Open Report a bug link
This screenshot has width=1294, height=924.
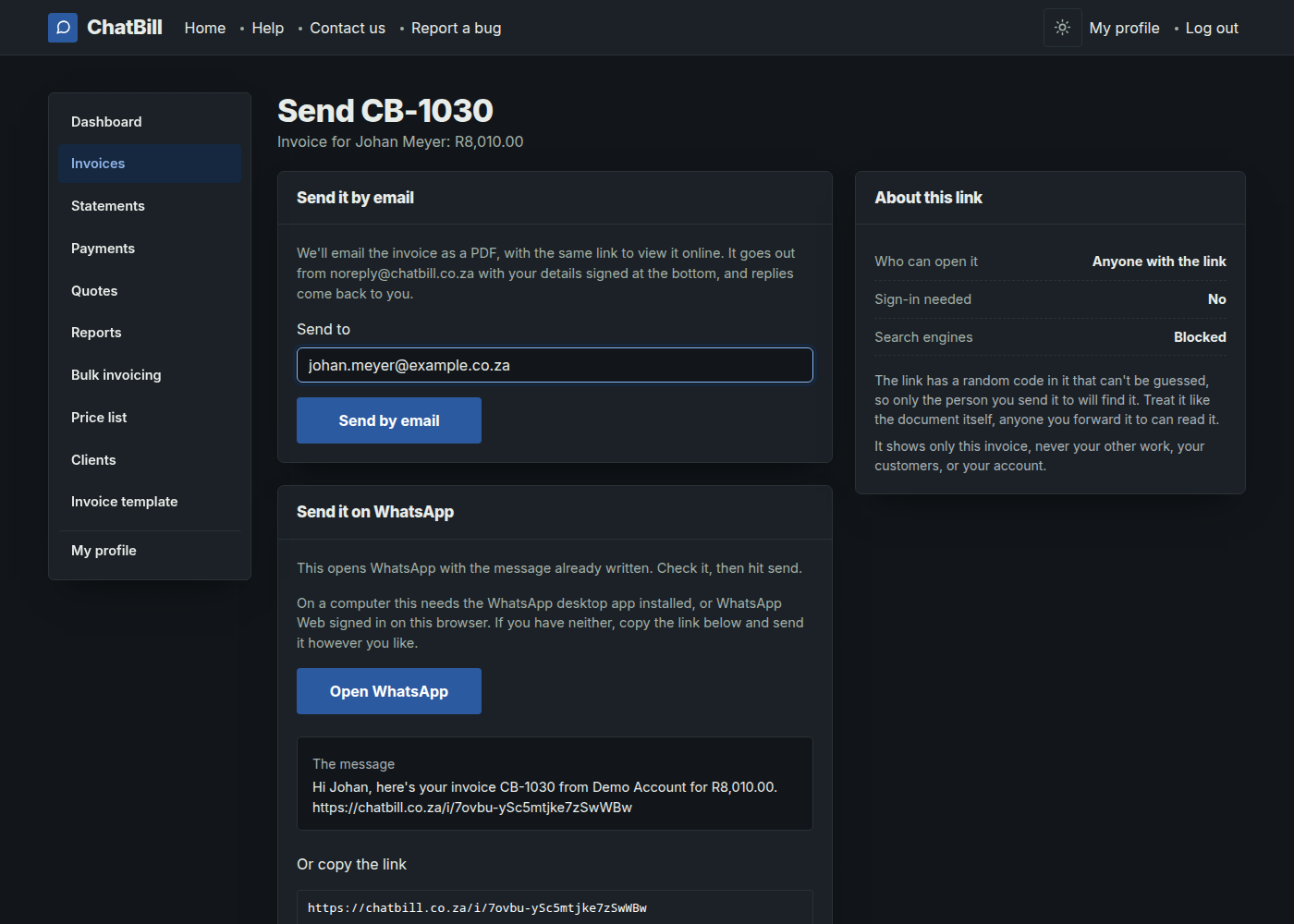(x=457, y=28)
